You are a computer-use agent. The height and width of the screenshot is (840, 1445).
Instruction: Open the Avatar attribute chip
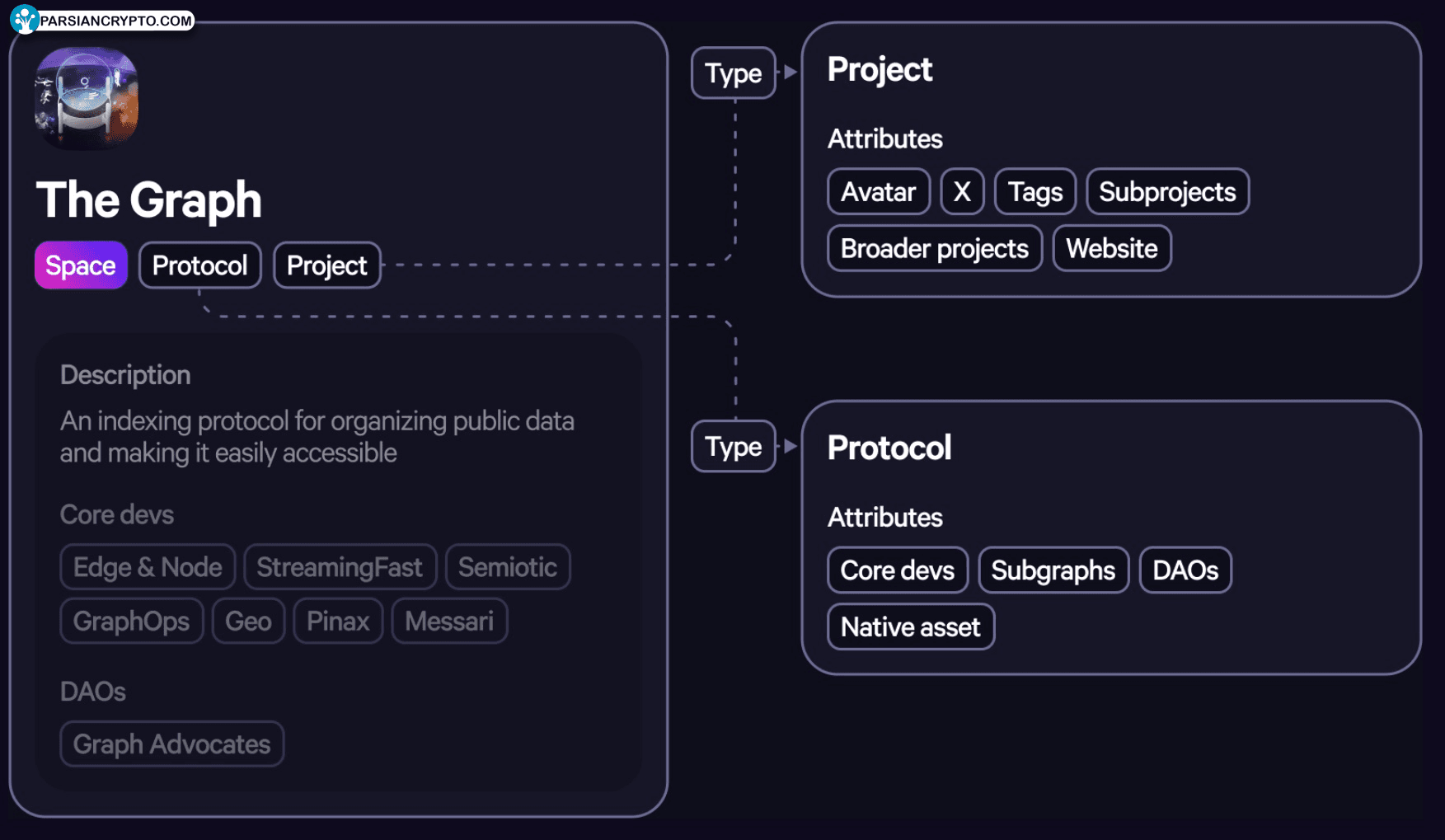click(x=878, y=192)
